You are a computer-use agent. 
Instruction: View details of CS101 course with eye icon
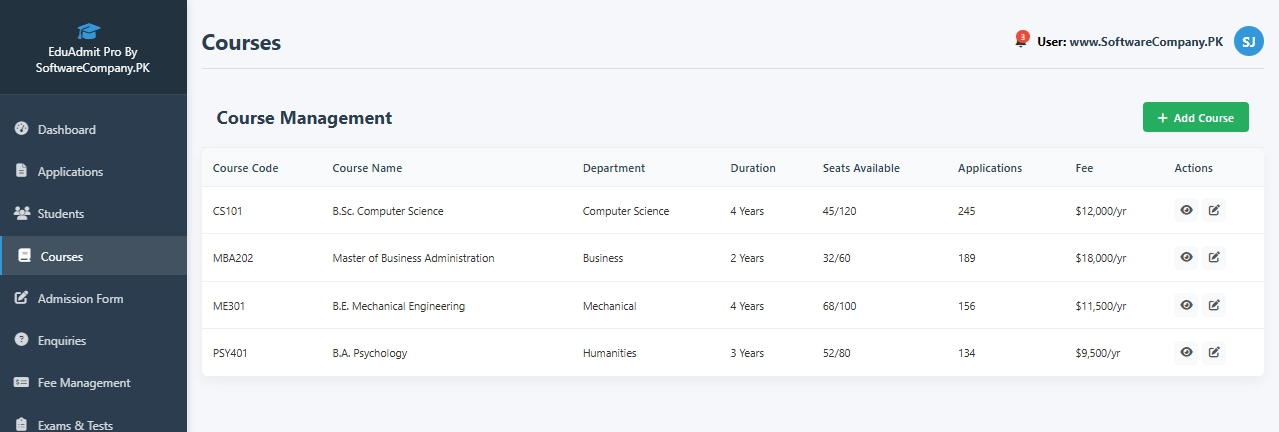pyautogui.click(x=1186, y=210)
